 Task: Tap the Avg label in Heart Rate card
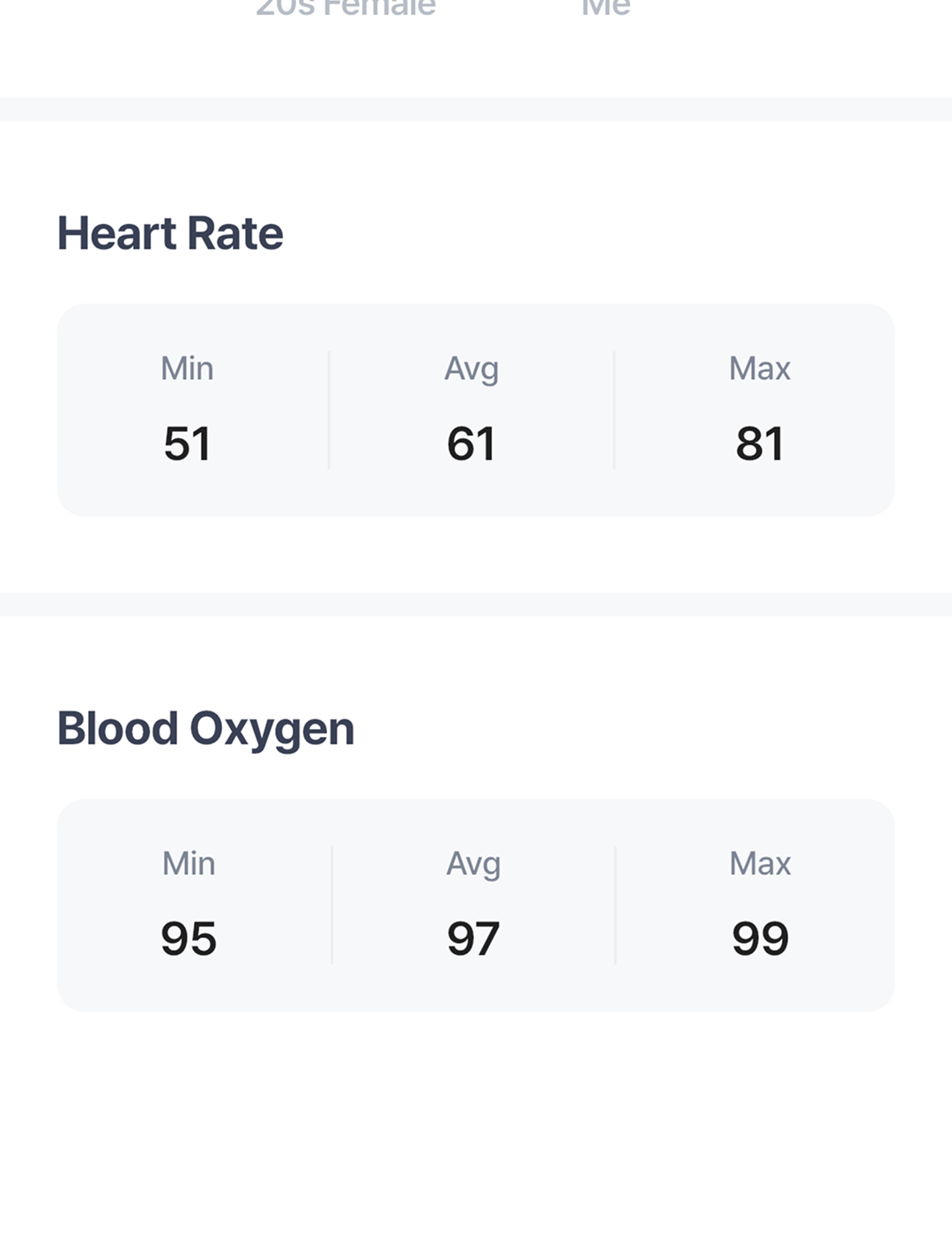coord(472,369)
